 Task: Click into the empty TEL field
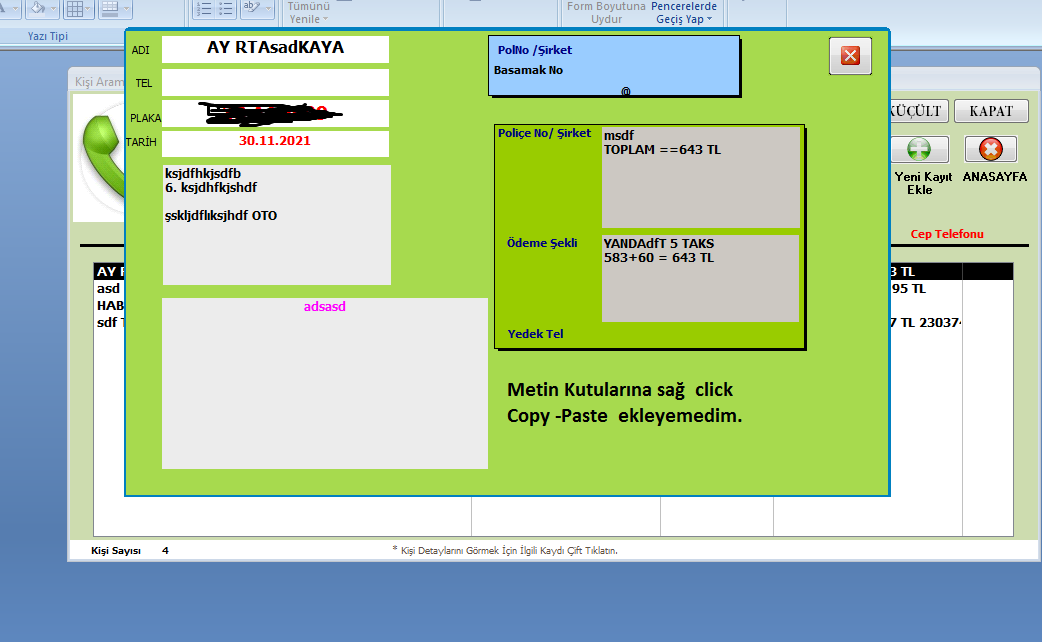pyautogui.click(x=275, y=82)
